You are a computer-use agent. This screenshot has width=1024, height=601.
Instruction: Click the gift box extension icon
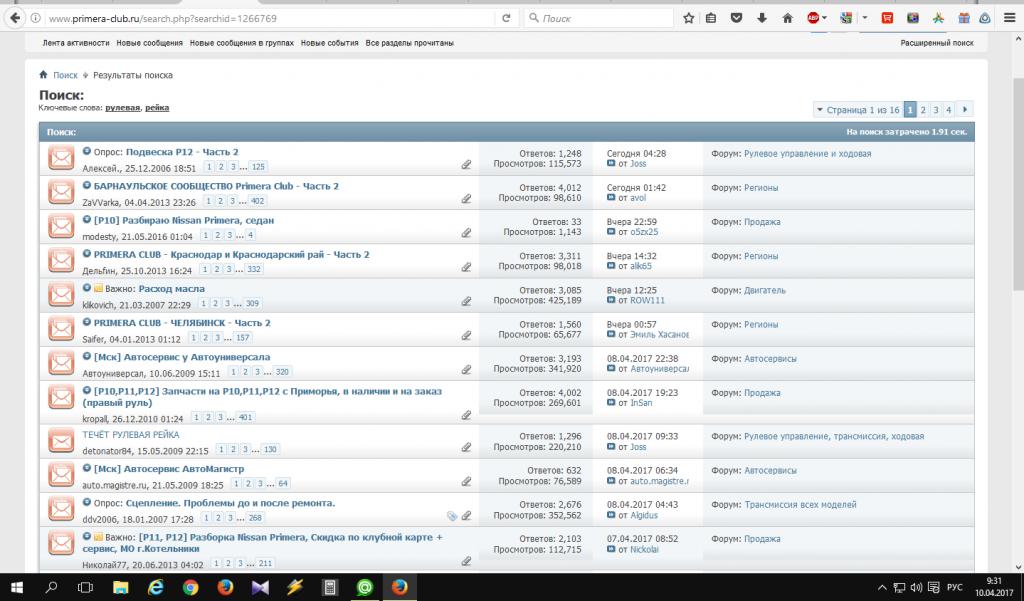[964, 18]
